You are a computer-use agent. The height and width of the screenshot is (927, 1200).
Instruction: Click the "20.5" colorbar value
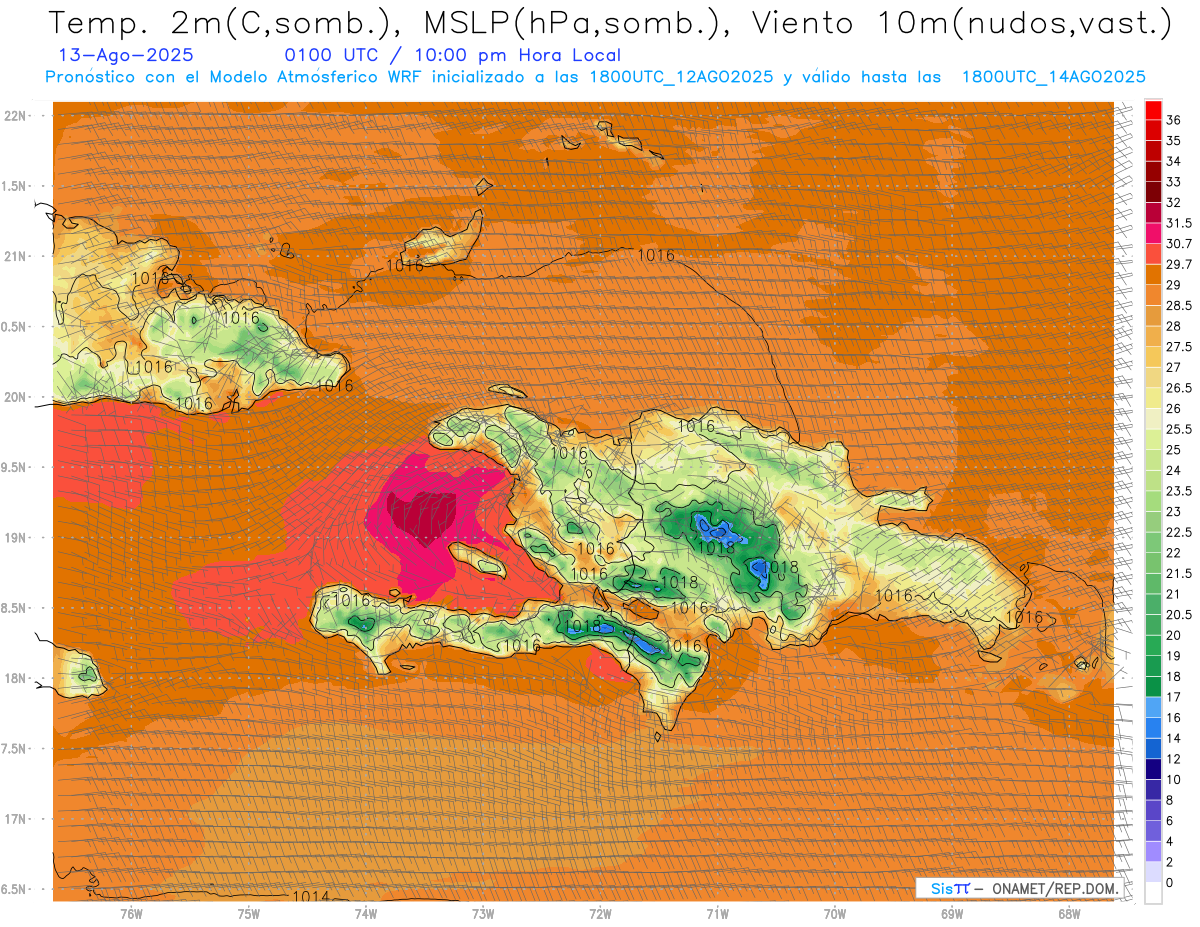tap(1179, 614)
